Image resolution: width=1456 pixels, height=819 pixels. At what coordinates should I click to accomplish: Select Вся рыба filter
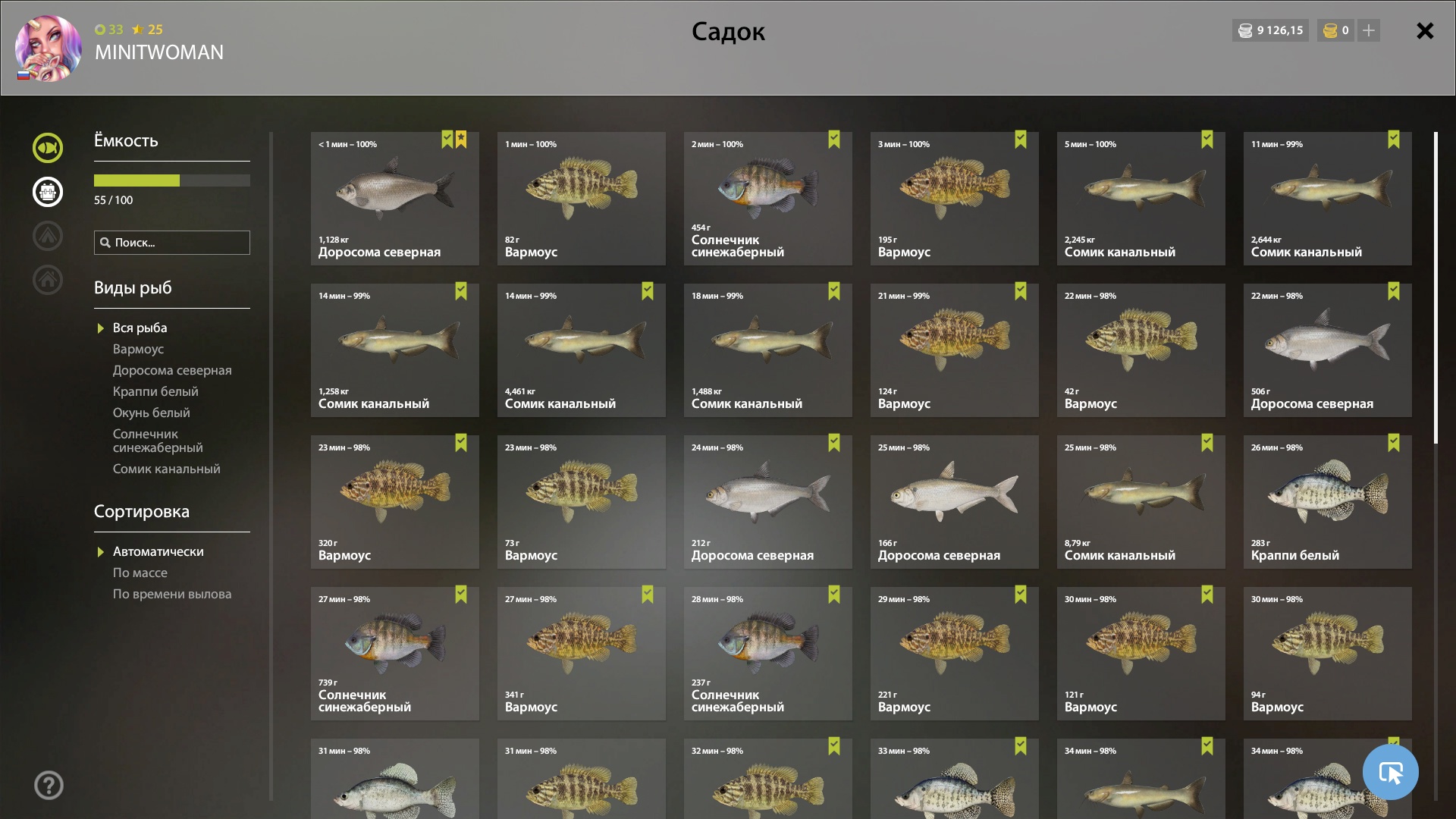(140, 328)
